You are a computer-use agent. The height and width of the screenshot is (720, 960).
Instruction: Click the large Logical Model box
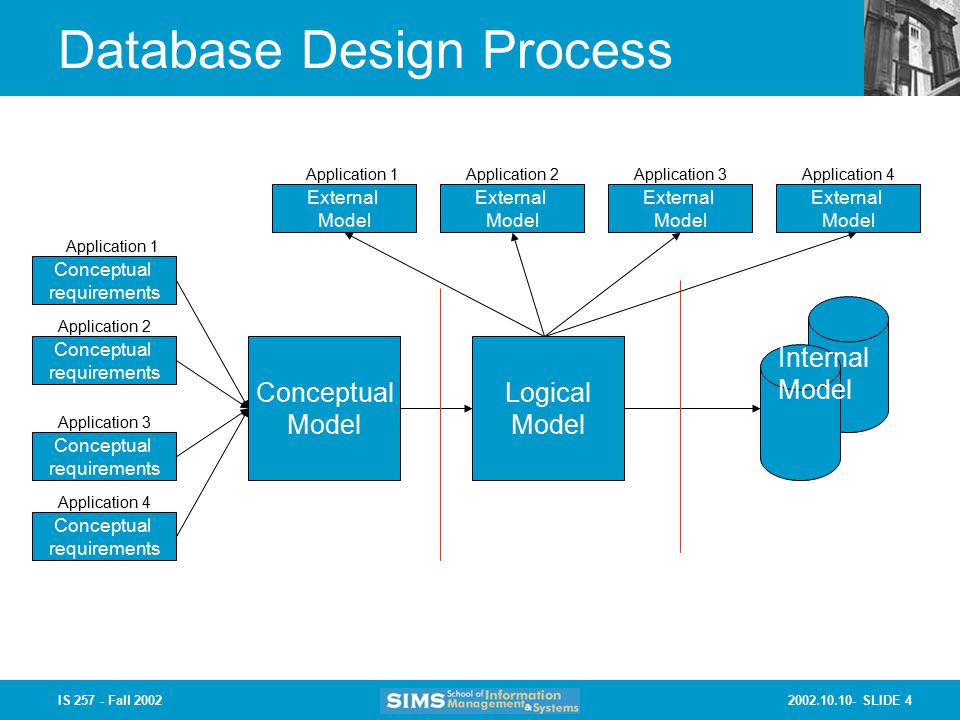[x=549, y=408]
